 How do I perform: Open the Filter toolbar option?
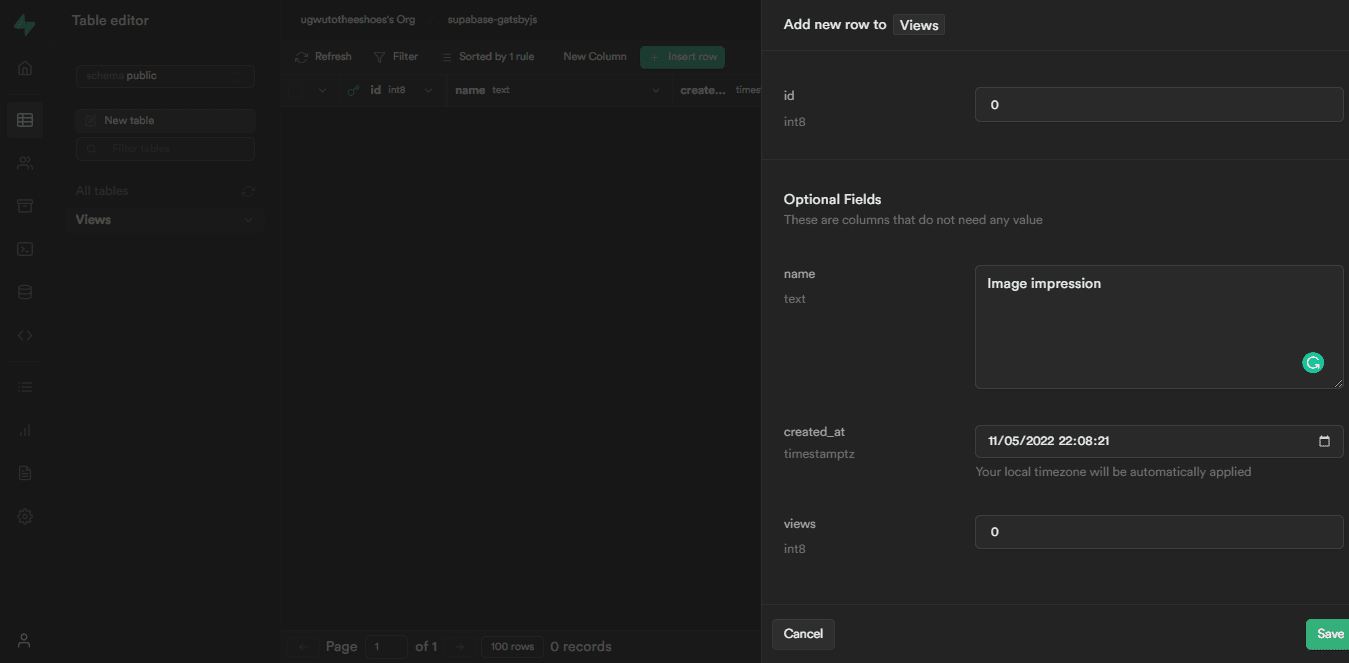coord(396,57)
